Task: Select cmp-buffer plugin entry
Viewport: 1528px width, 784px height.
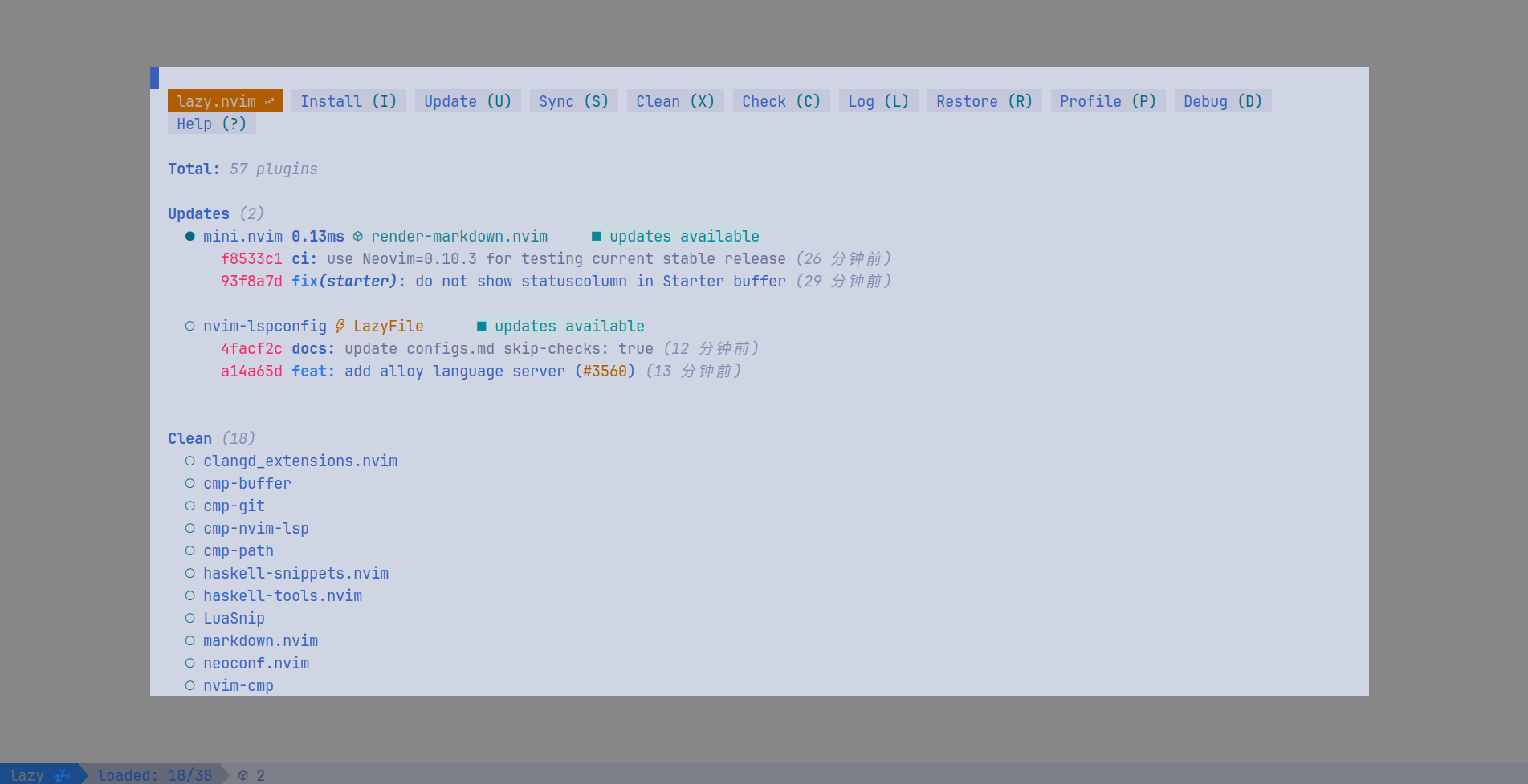Action: (x=247, y=483)
